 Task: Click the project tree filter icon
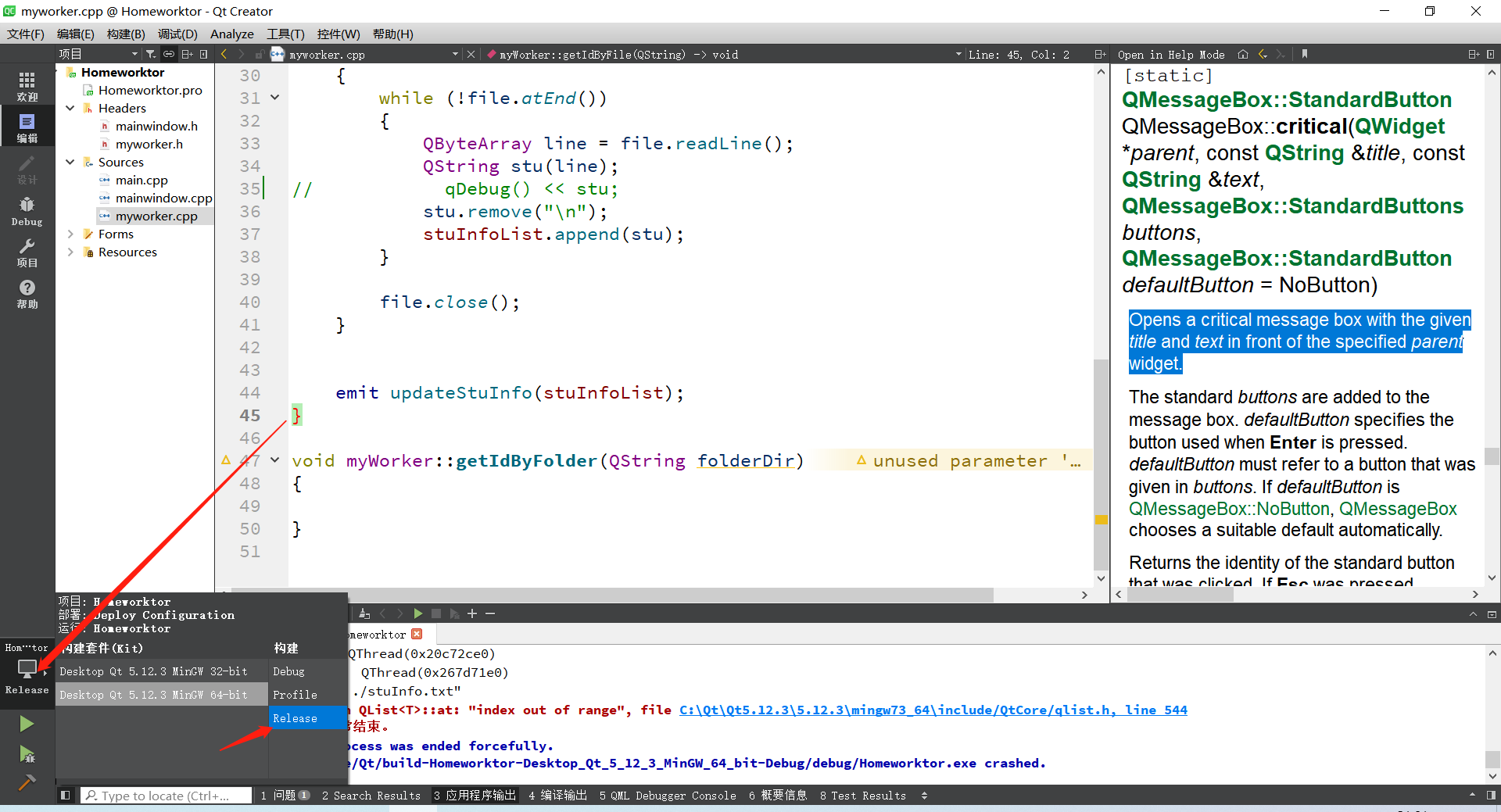150,54
